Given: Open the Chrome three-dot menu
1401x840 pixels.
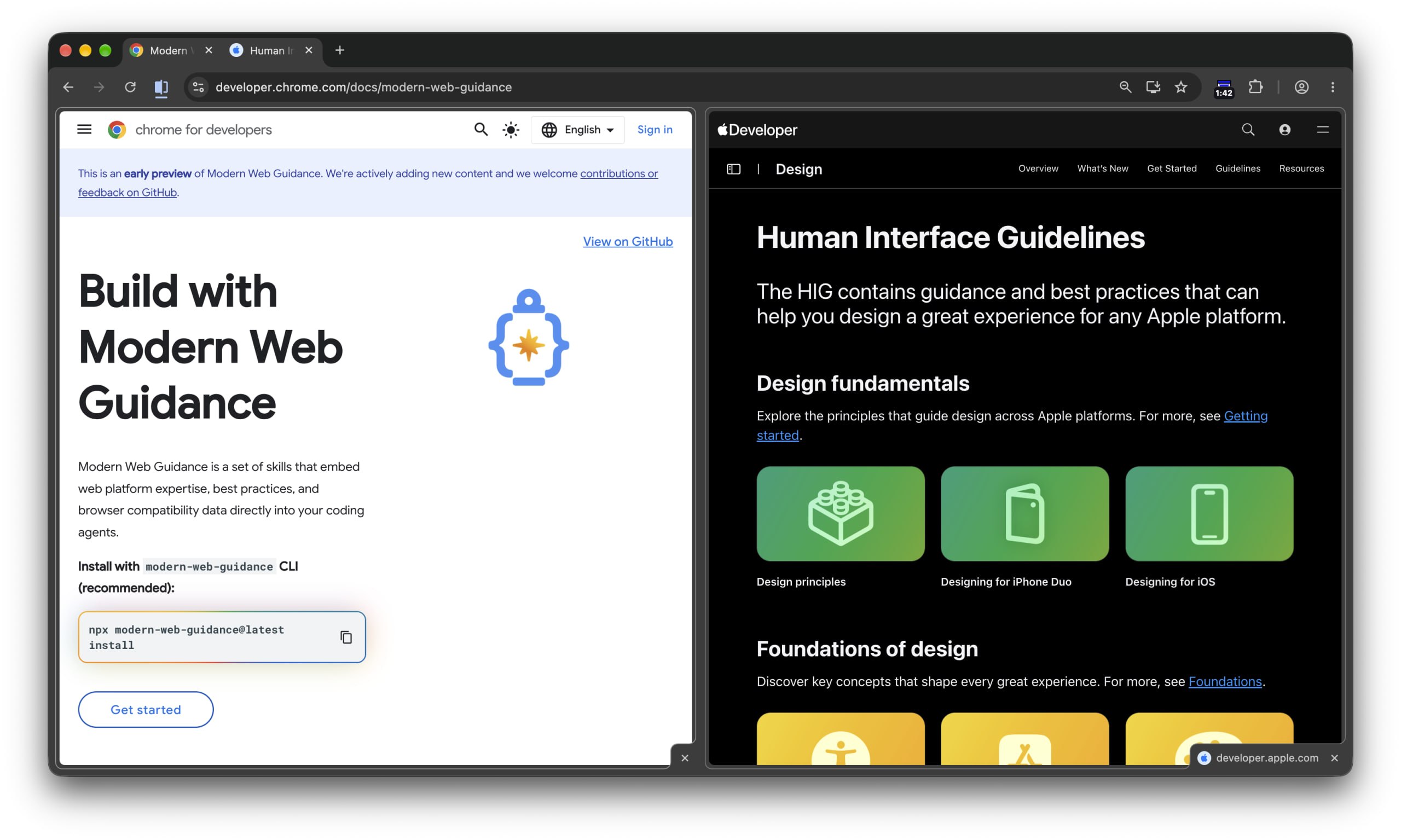Looking at the screenshot, I should pos(1333,87).
